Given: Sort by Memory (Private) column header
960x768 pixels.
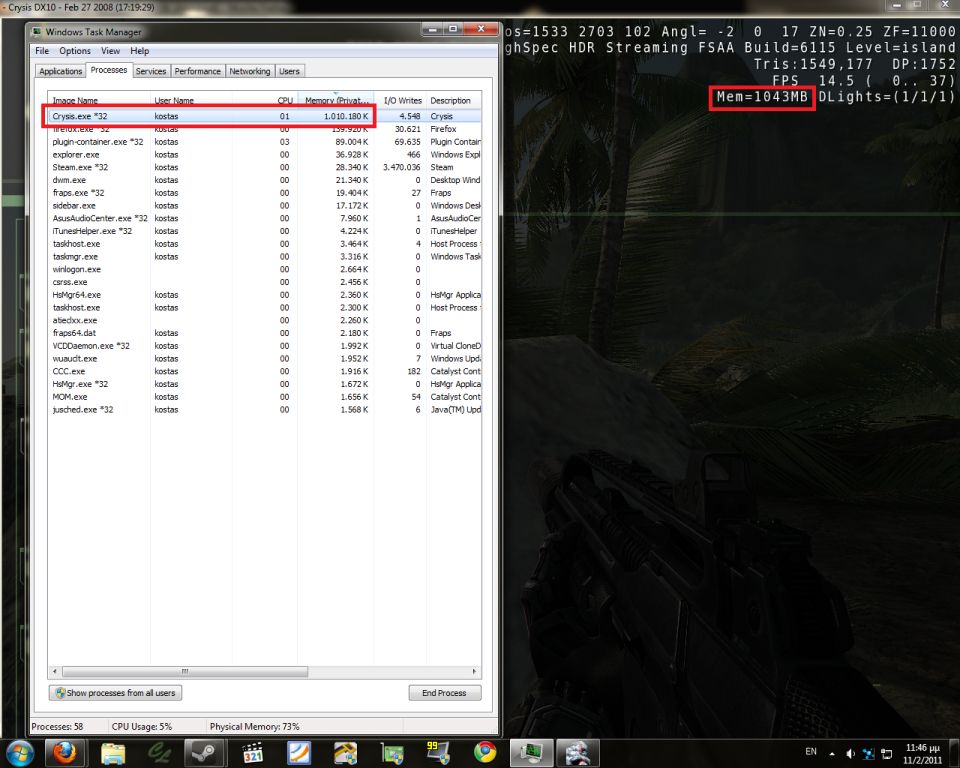Looking at the screenshot, I should [x=336, y=100].
